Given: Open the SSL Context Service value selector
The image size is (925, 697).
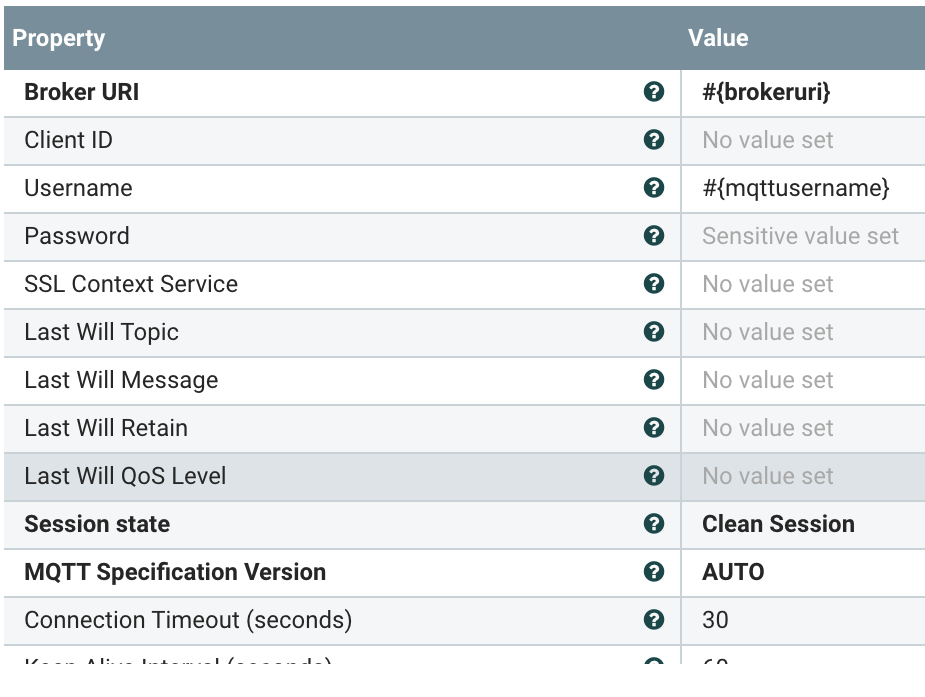Looking at the screenshot, I should (767, 284).
